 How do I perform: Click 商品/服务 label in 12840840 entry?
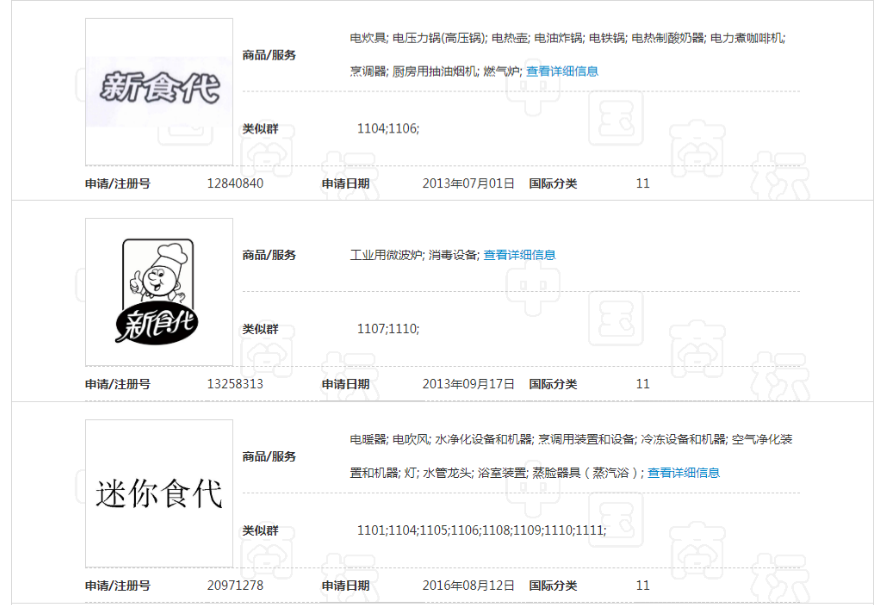[x=269, y=55]
